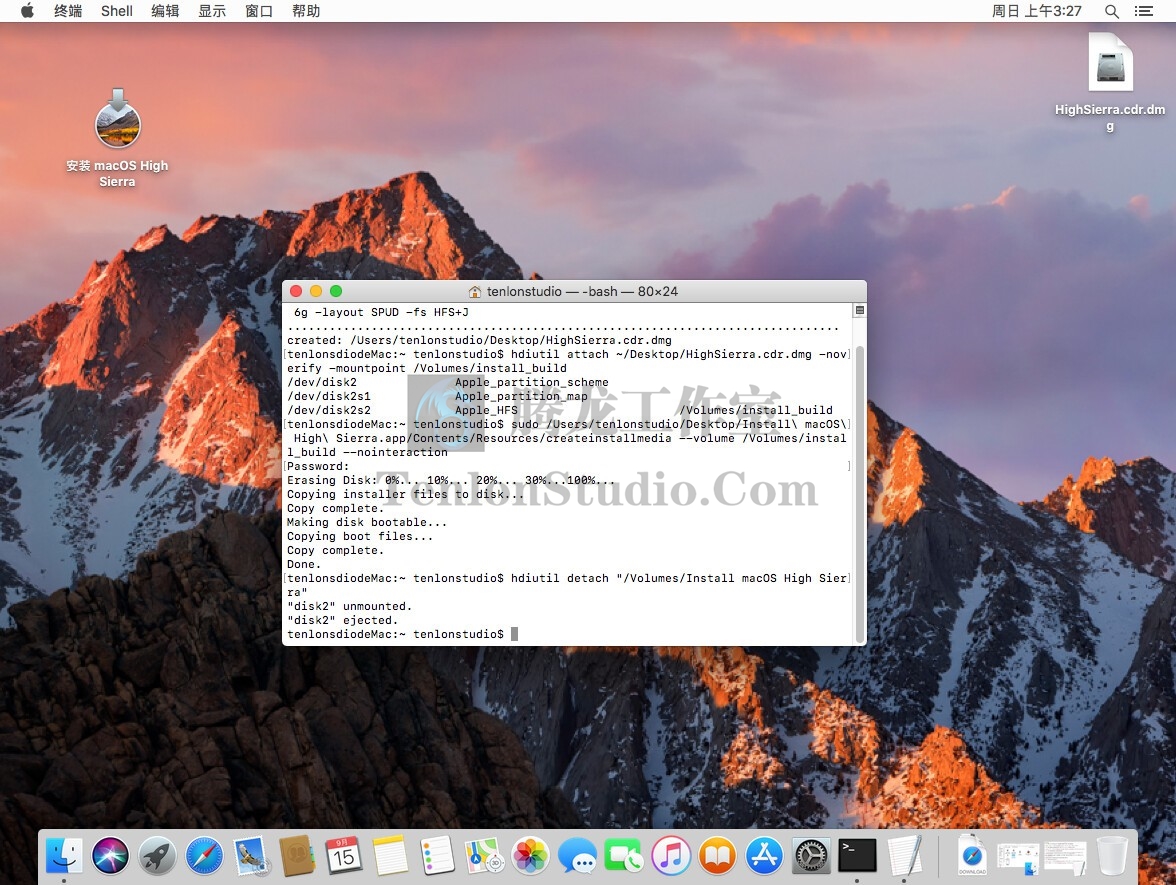The image size is (1176, 885).
Task: Open Calendar showing 15
Action: click(344, 856)
